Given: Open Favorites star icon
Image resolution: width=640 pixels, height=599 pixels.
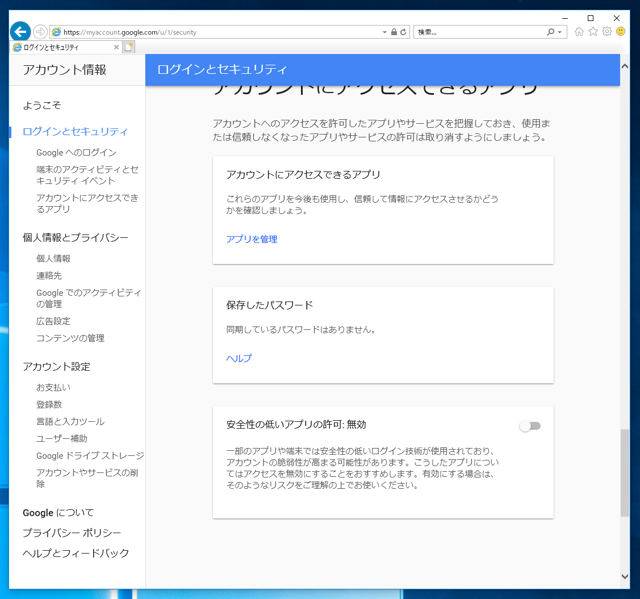Looking at the screenshot, I should point(593,31).
